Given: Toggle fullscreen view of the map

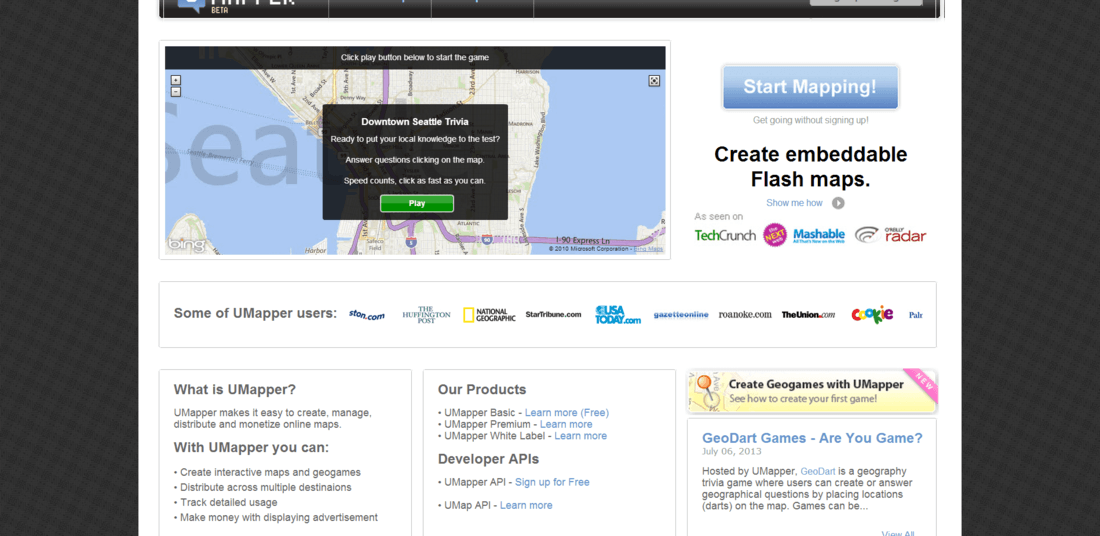Looking at the screenshot, I should (654, 81).
